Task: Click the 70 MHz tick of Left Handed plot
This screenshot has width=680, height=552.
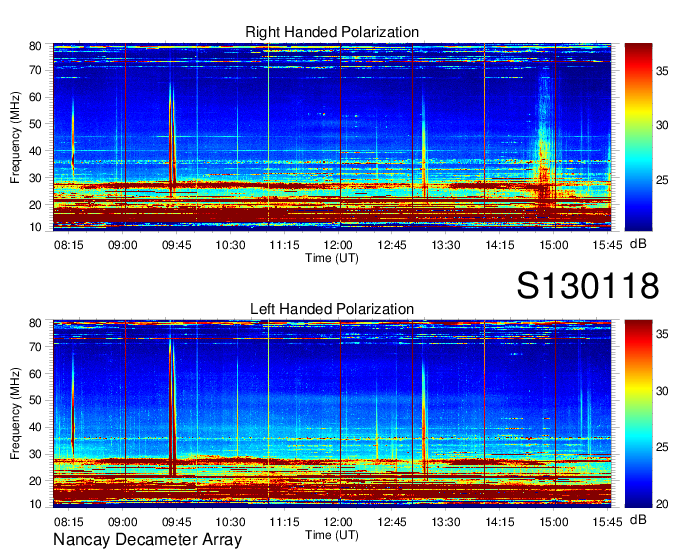Action: pos(35,347)
